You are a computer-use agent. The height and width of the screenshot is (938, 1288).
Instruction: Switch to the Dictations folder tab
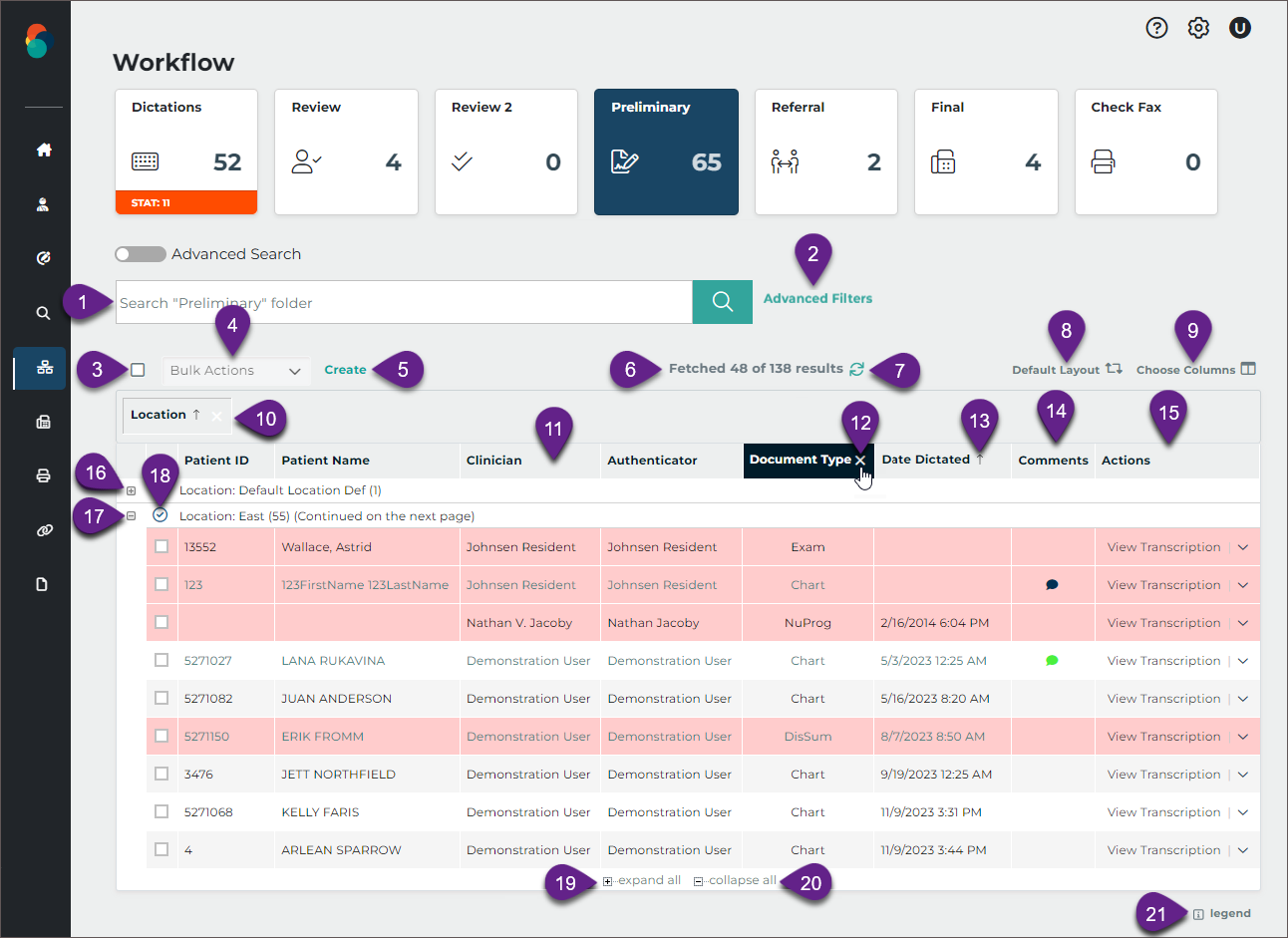186,152
